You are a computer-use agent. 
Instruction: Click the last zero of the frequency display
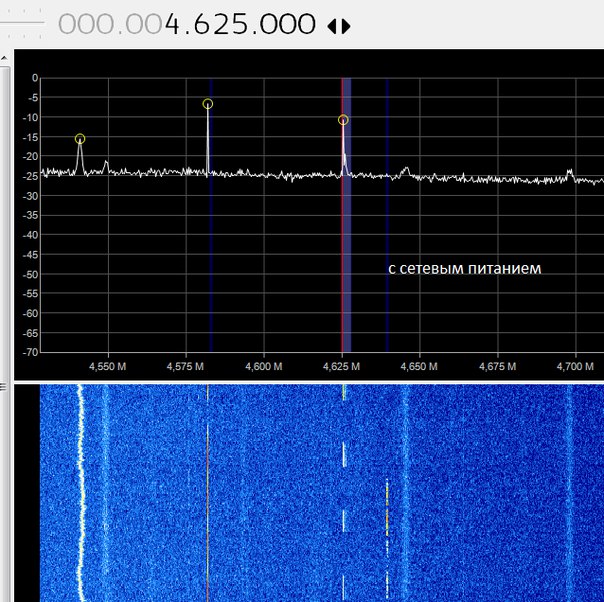[x=307, y=24]
